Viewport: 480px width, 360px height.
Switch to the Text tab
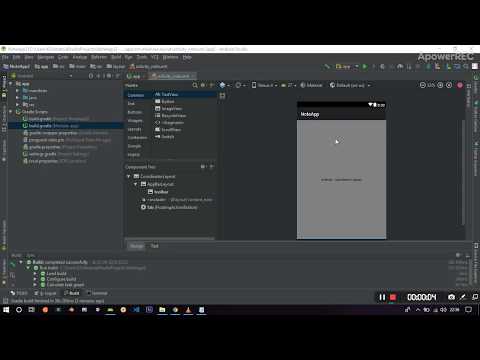pos(154,246)
